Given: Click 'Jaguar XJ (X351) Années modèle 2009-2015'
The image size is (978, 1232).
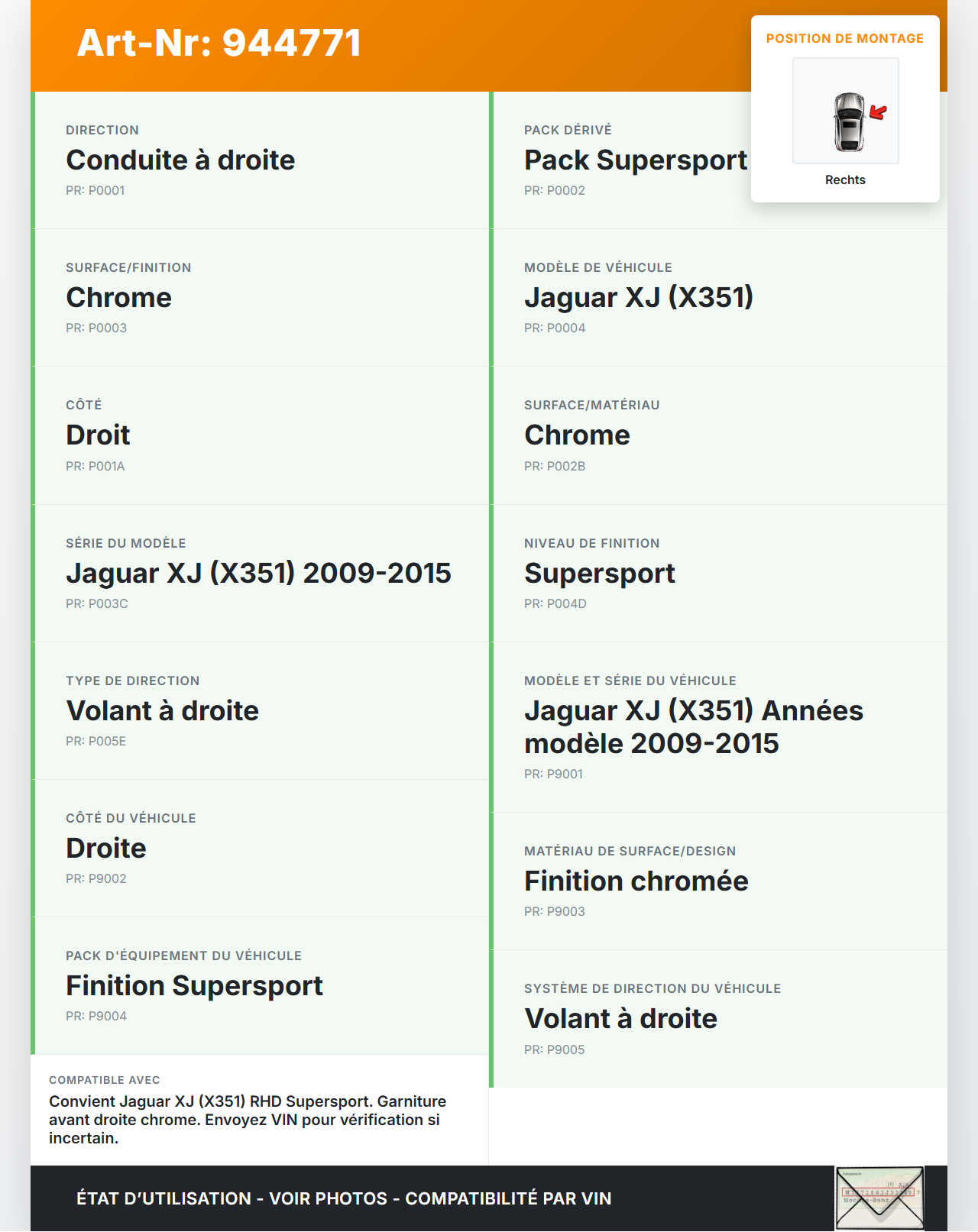Looking at the screenshot, I should (x=693, y=727).
